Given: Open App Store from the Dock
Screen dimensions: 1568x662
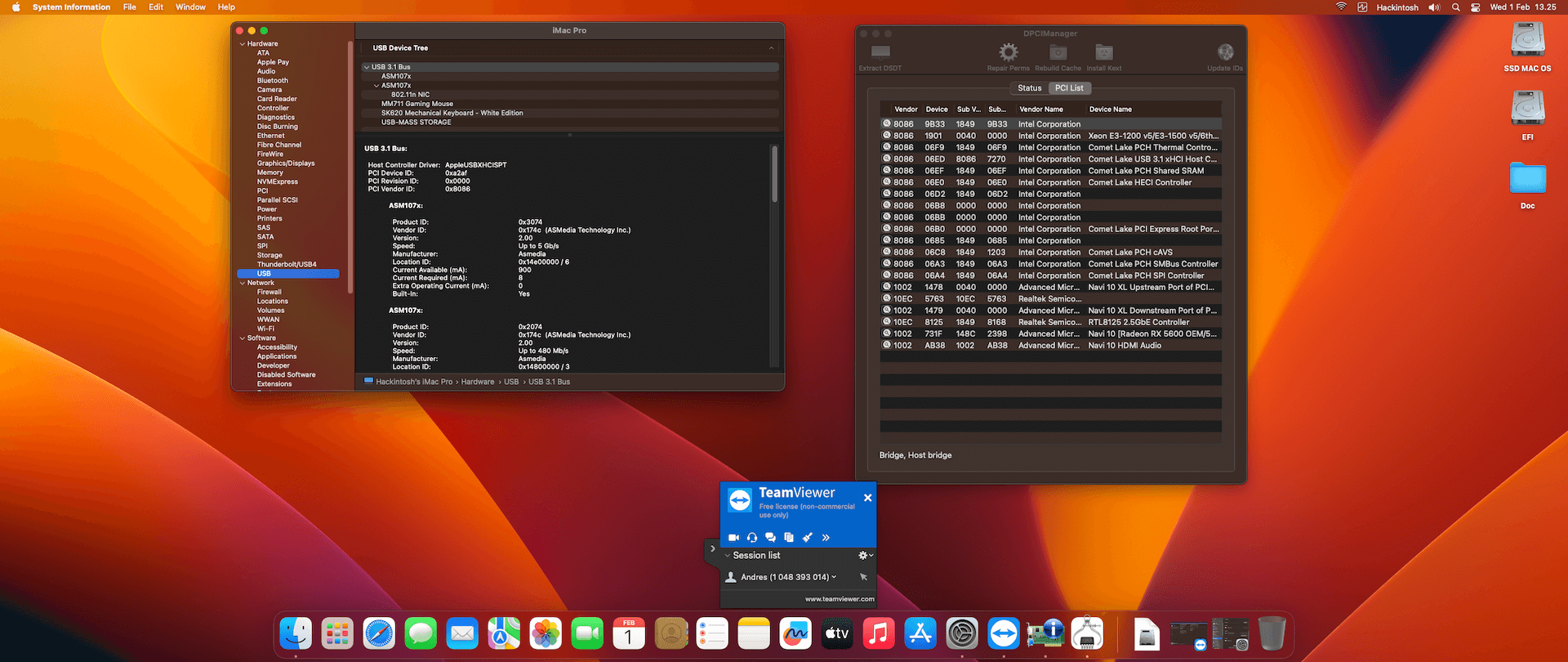Looking at the screenshot, I should pyautogui.click(x=920, y=633).
